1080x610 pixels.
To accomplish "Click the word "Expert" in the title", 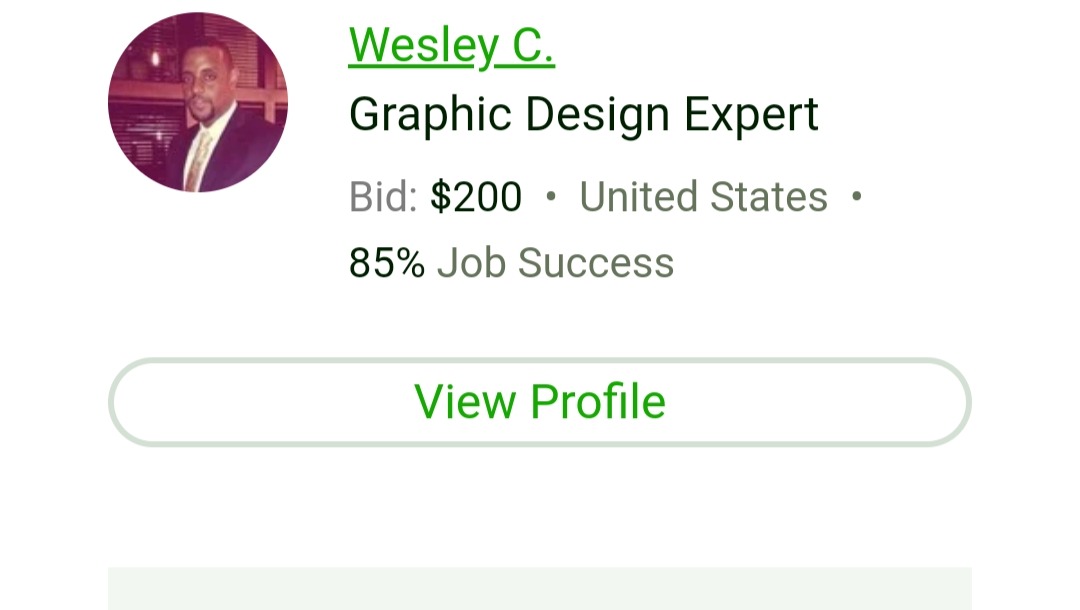I will (751, 115).
